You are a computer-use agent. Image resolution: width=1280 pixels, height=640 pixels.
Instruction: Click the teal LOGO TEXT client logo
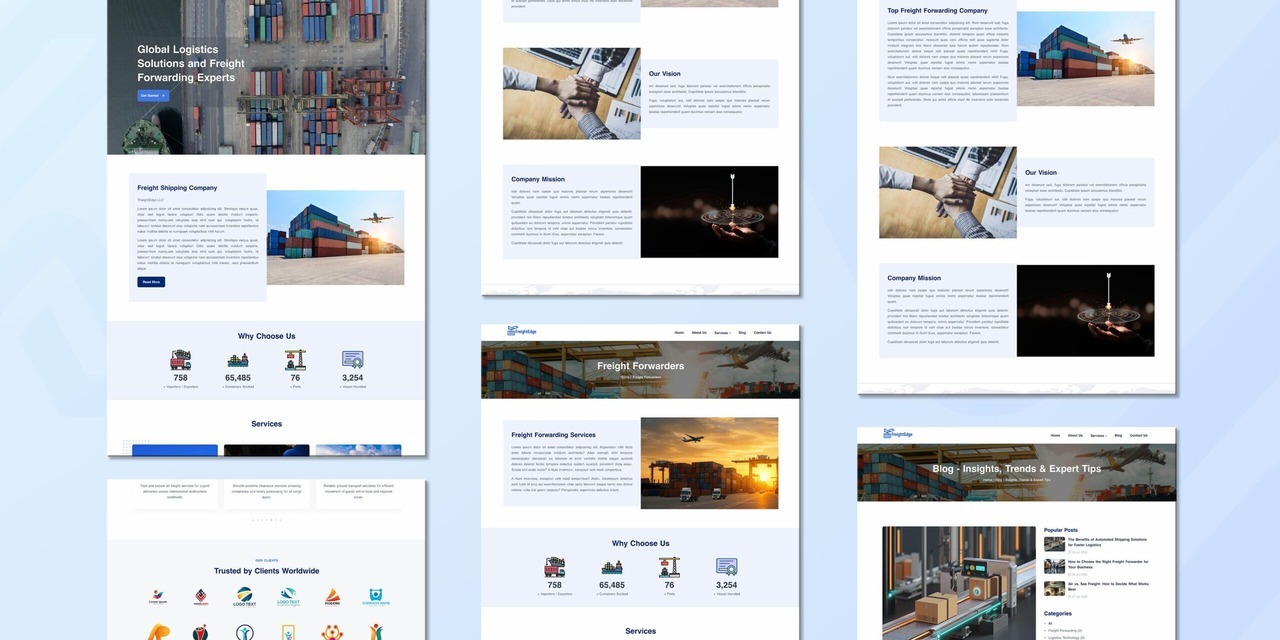pos(288,596)
